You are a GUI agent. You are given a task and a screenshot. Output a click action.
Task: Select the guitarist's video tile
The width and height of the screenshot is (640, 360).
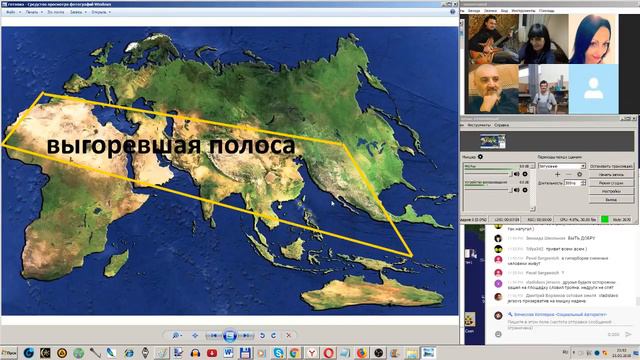493,39
